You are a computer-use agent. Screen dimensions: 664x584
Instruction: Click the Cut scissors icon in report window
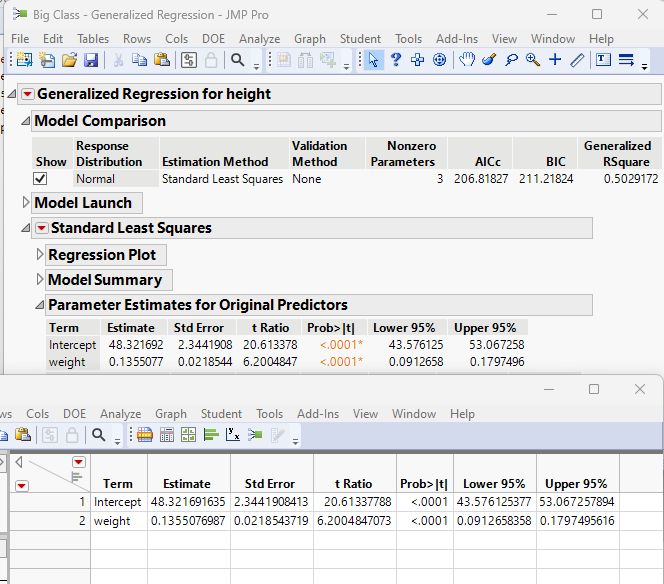click(118, 60)
